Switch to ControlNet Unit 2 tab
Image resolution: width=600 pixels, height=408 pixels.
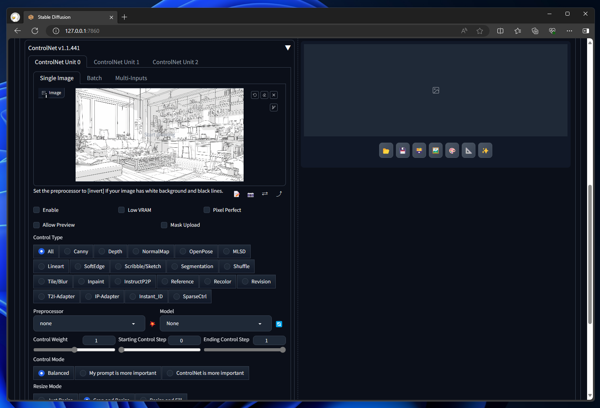[175, 62]
